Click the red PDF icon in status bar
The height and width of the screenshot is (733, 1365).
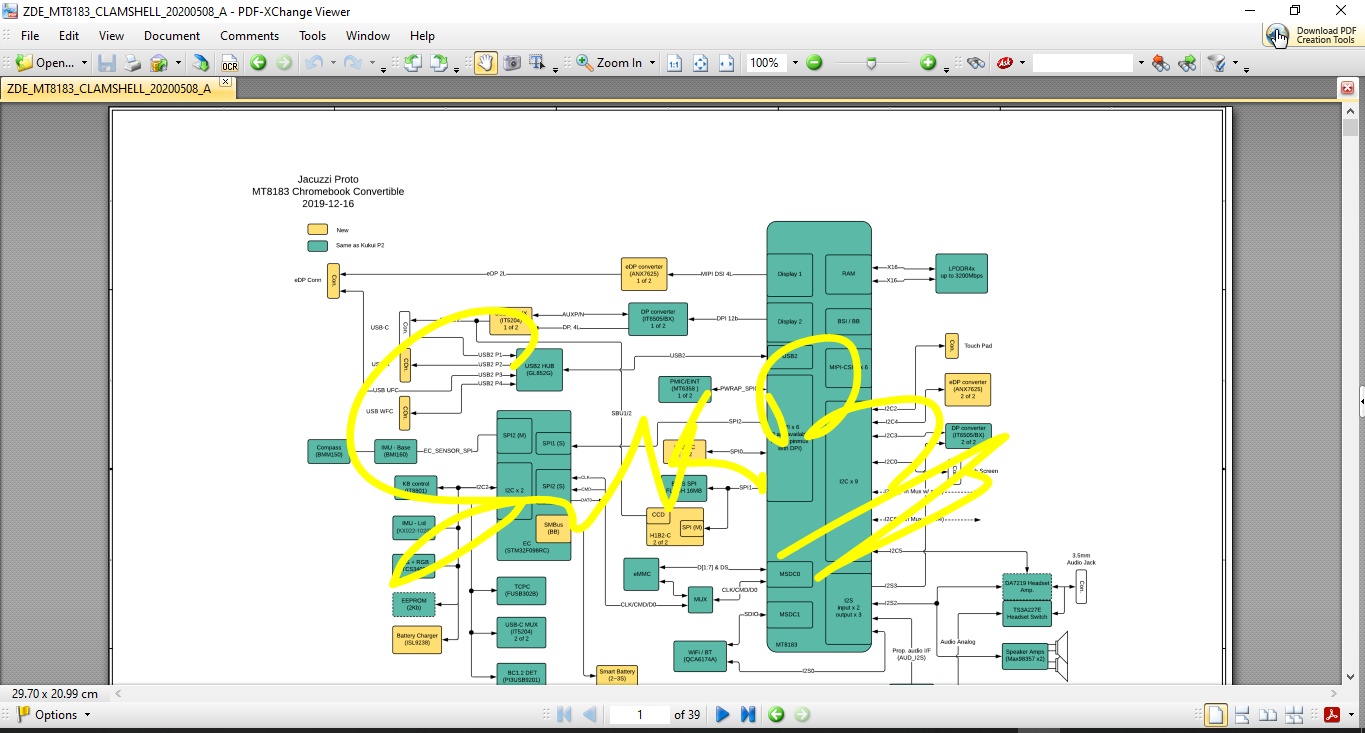tap(1332, 715)
